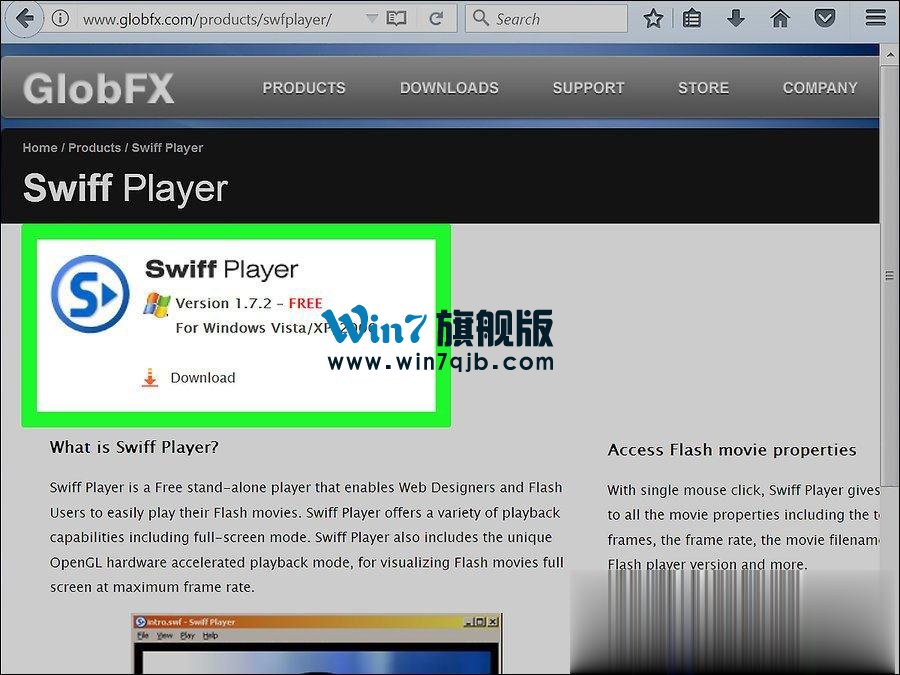Focus the browser Search box
The height and width of the screenshot is (675, 900).
[546, 19]
